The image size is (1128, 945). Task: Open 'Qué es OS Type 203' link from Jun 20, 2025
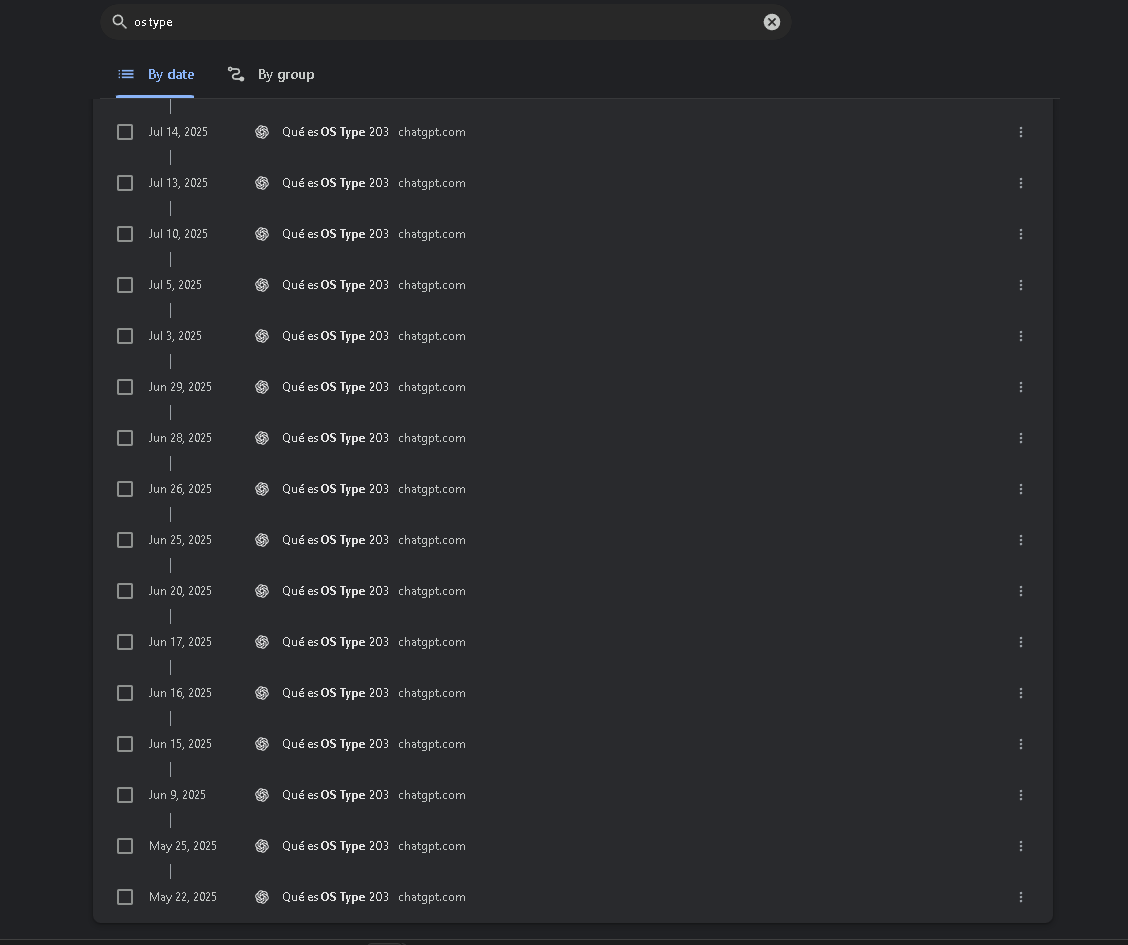tap(335, 591)
